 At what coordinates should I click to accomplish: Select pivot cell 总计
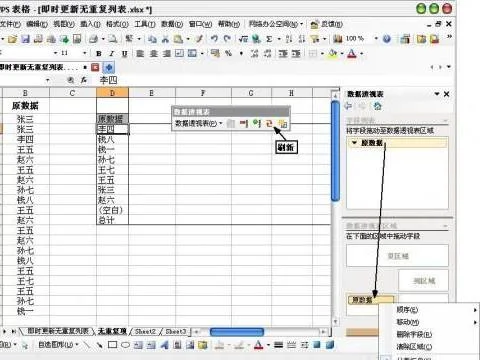click(112, 220)
